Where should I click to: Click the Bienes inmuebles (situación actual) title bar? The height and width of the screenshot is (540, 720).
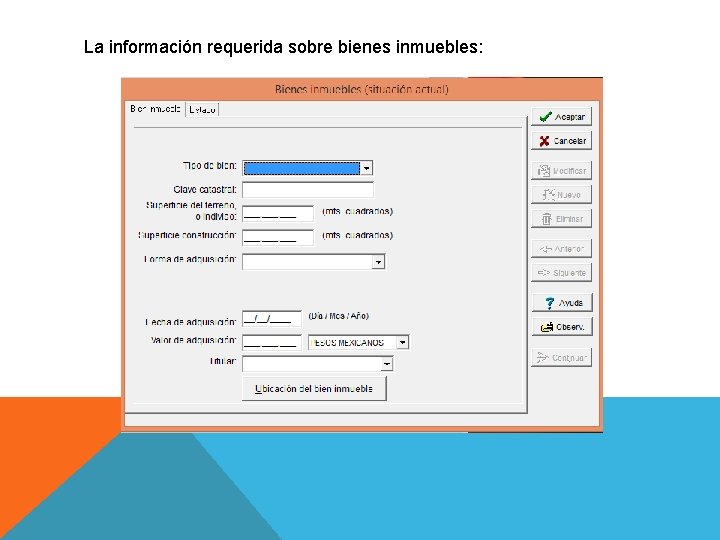[362, 89]
